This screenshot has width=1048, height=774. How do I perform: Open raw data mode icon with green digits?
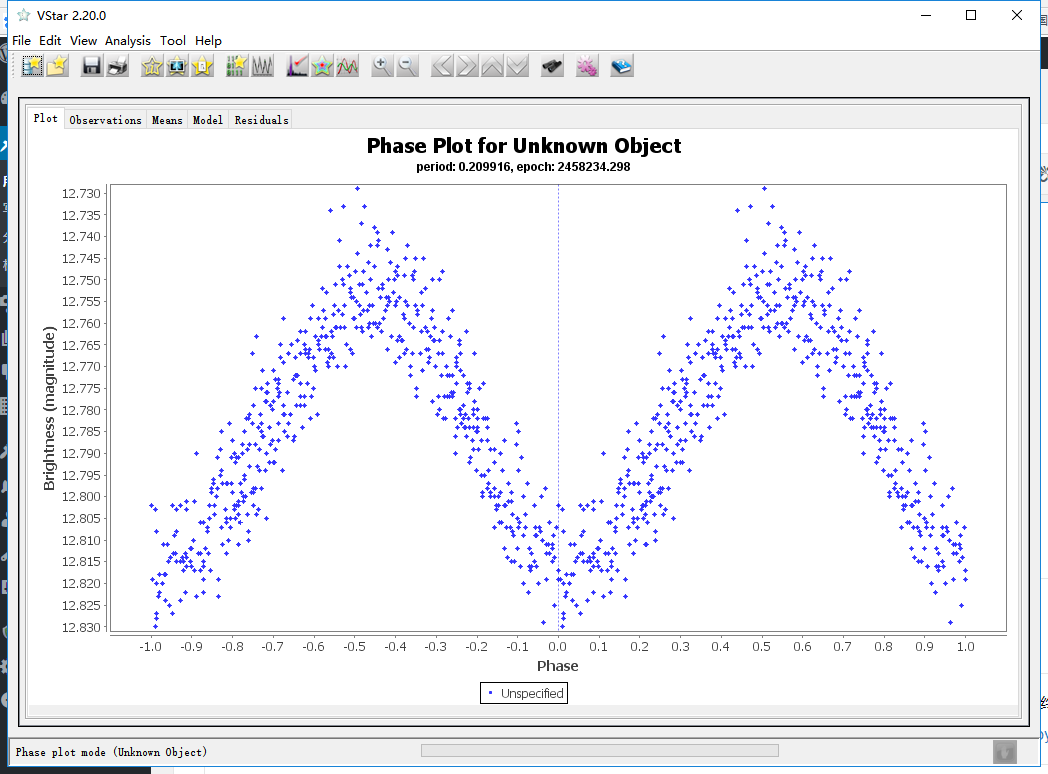(237, 66)
